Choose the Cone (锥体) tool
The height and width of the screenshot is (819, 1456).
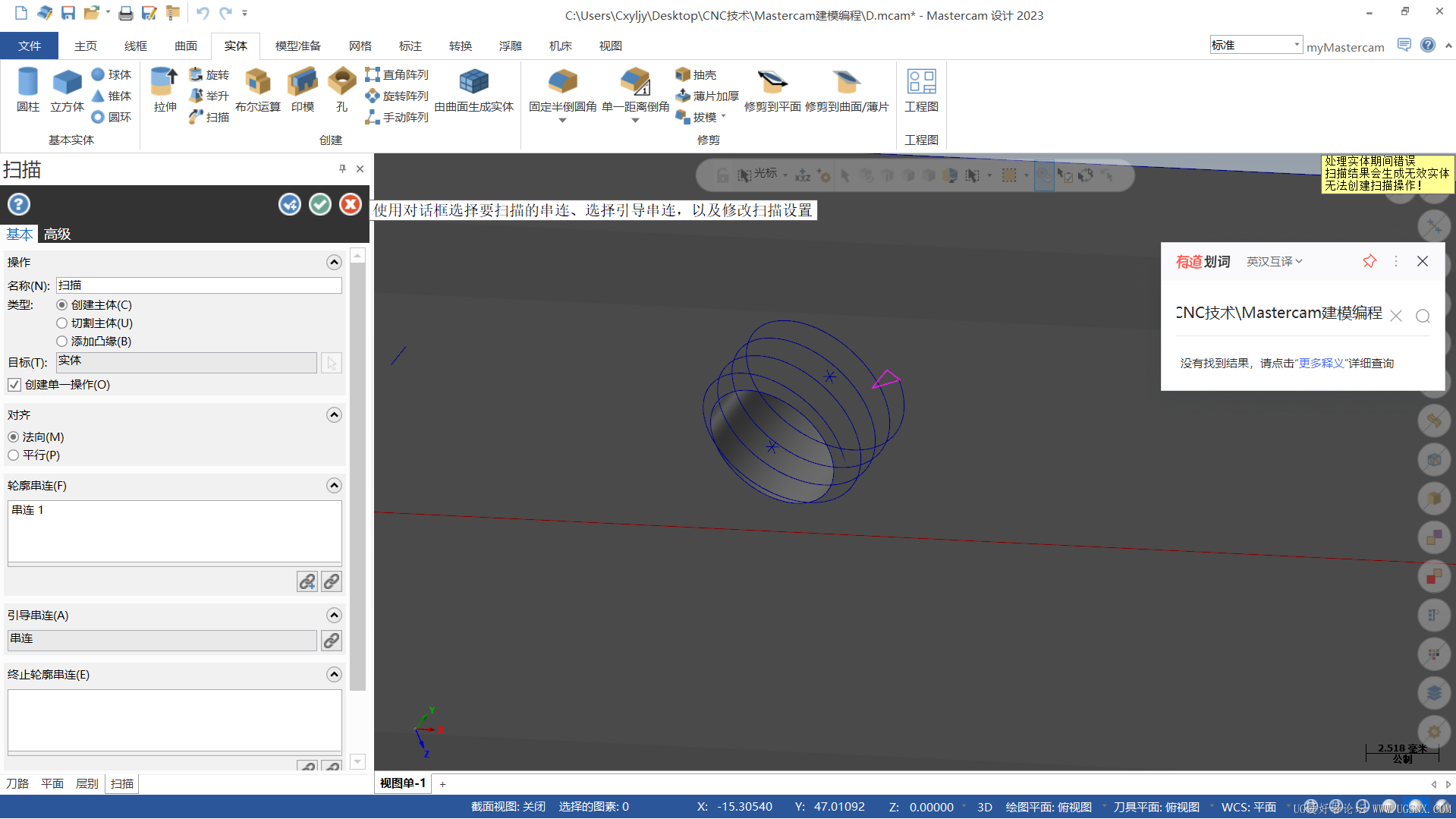[x=112, y=96]
